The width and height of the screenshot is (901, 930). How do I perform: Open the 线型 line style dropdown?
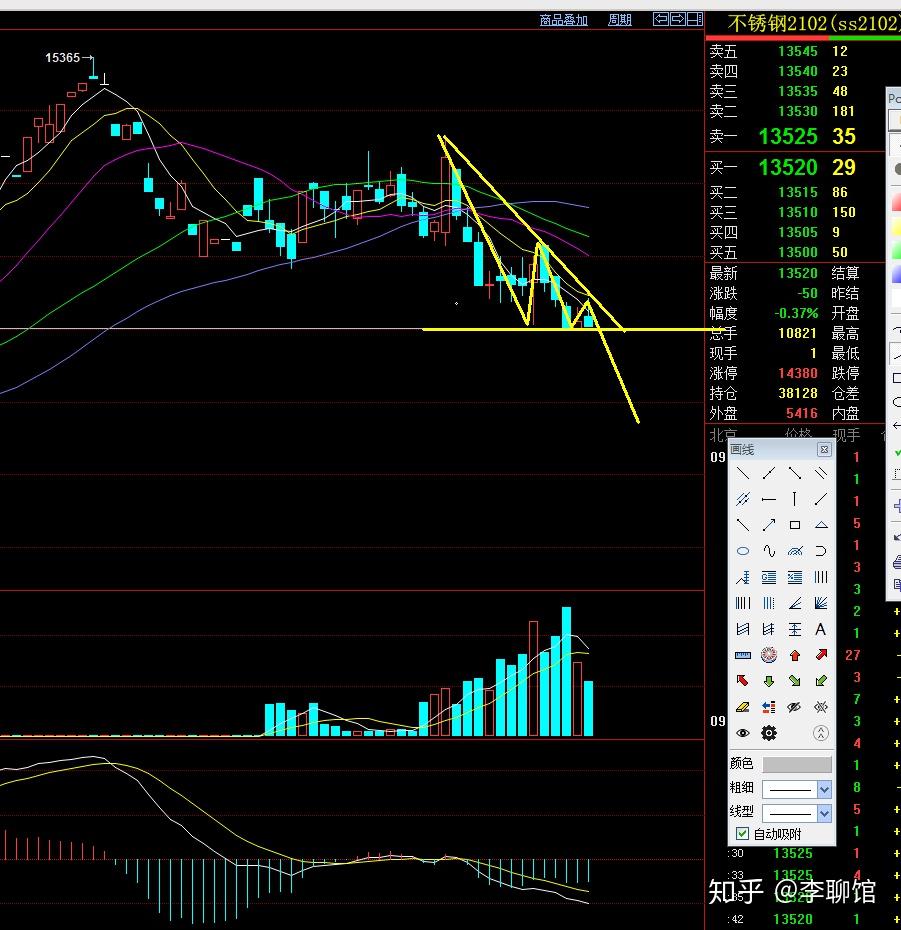[797, 813]
